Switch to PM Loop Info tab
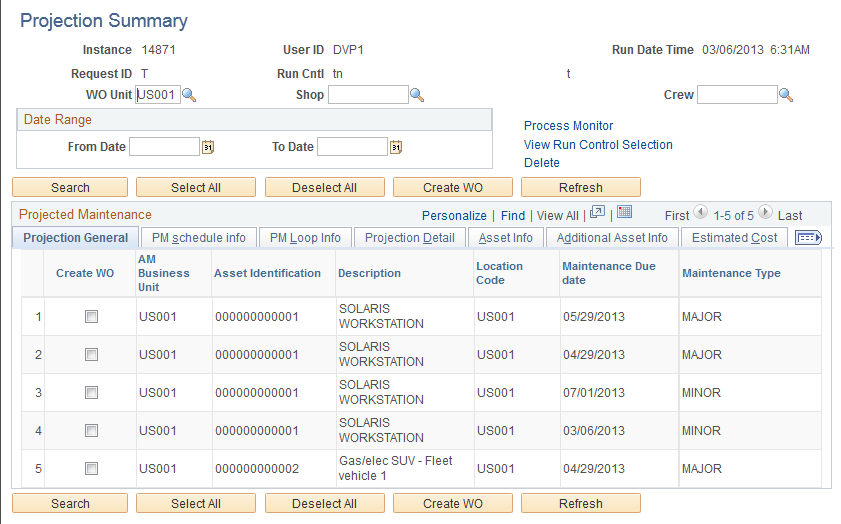 tap(305, 238)
